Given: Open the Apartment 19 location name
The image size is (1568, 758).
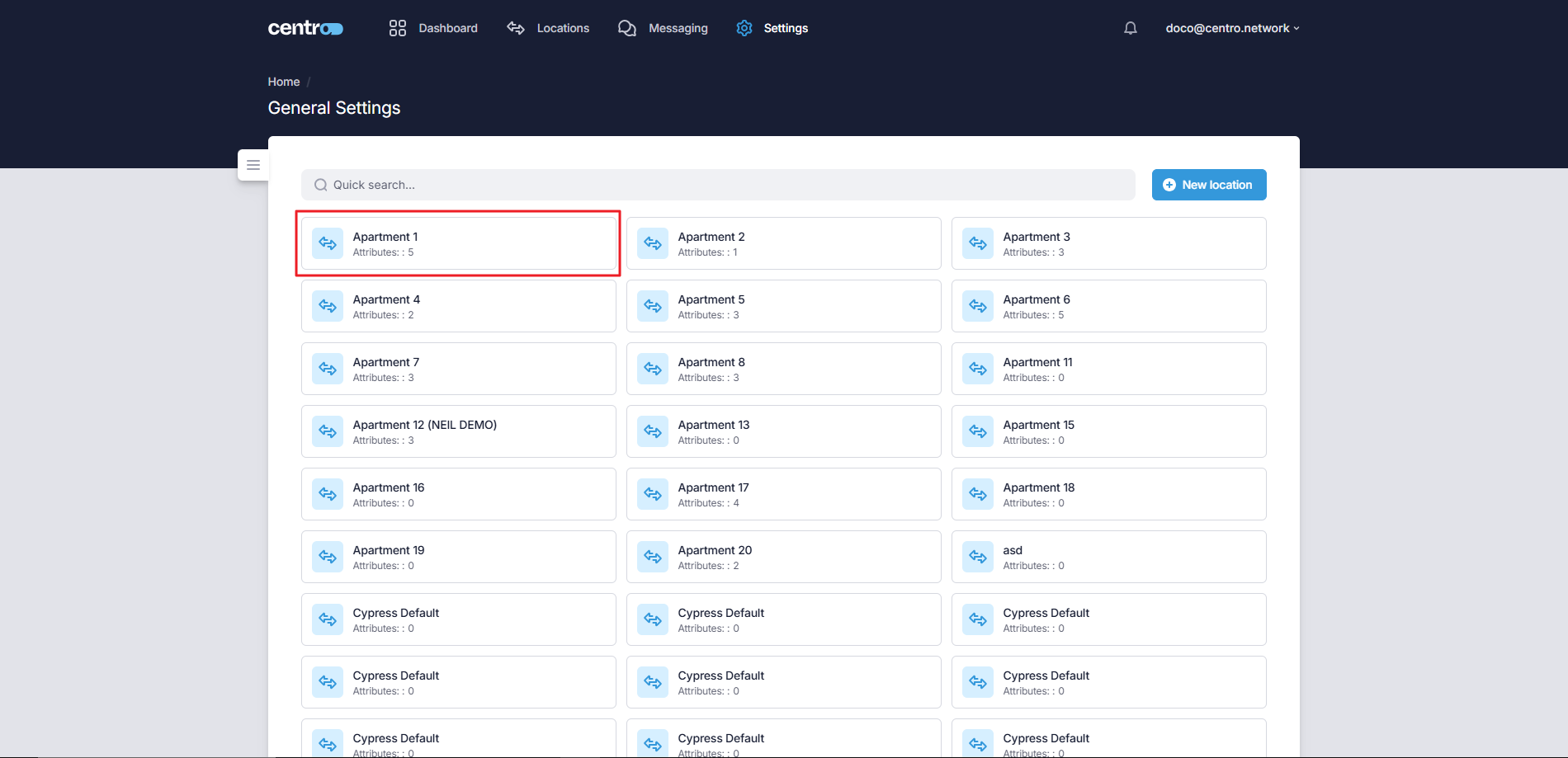Looking at the screenshot, I should tap(389, 550).
